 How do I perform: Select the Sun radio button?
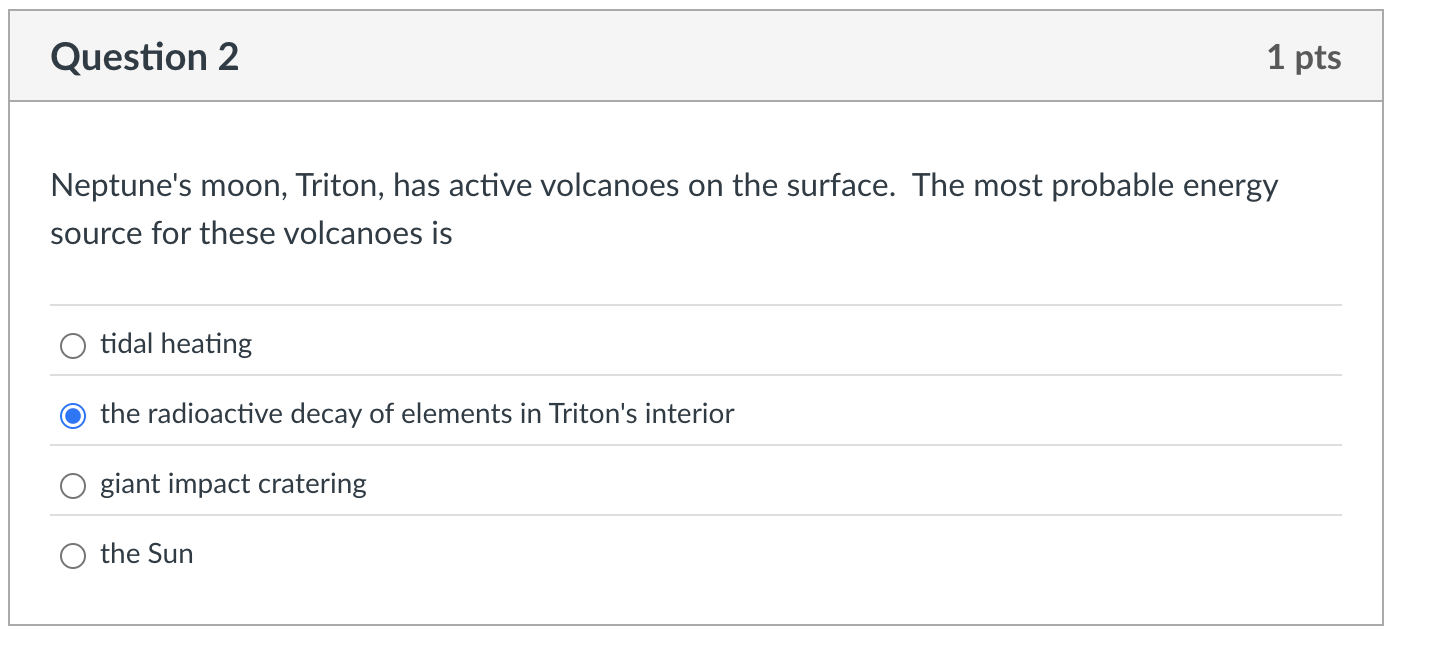(x=72, y=555)
